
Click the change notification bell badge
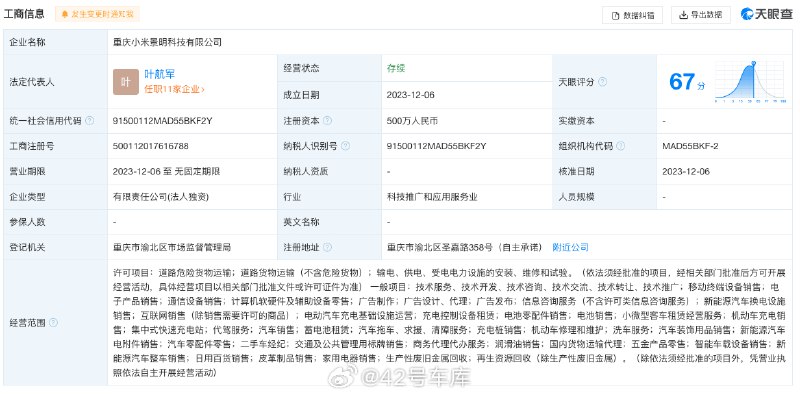pos(97,14)
